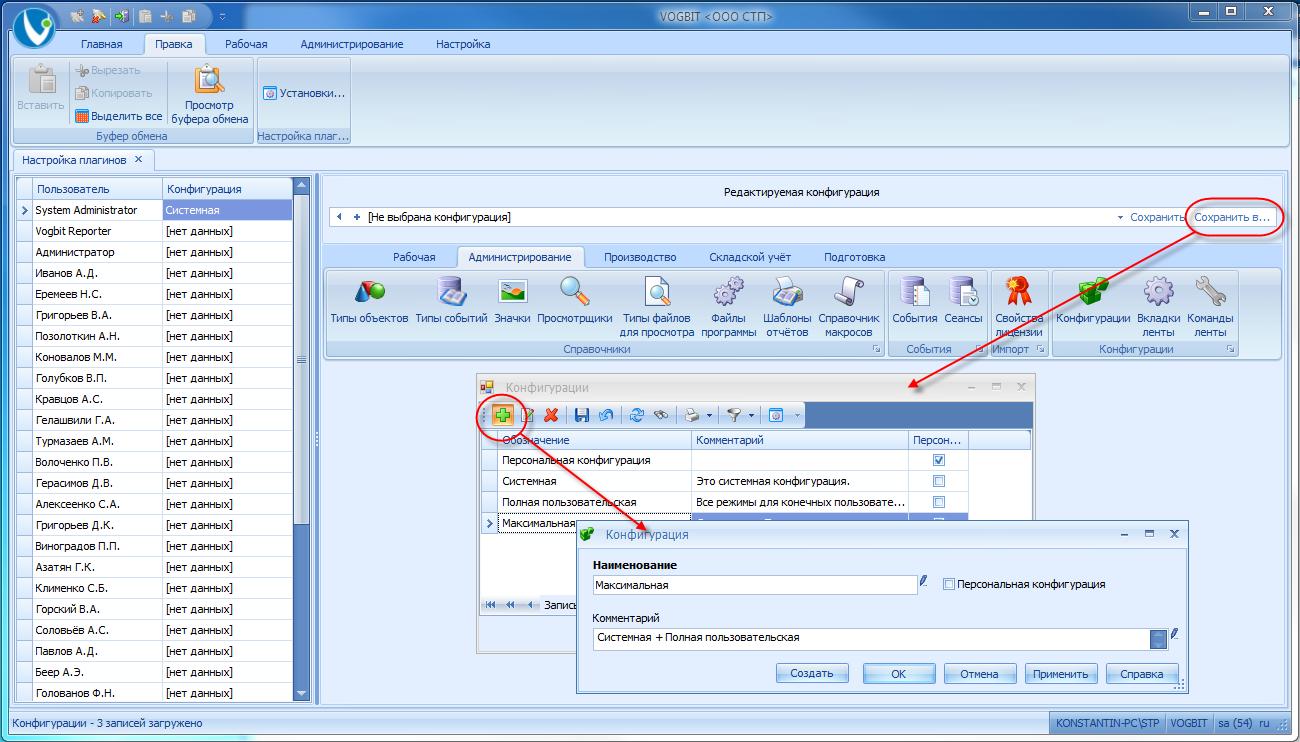Image resolution: width=1300 pixels, height=742 pixels.
Task: Select Производство tab in configuration editor
Action: (640, 257)
